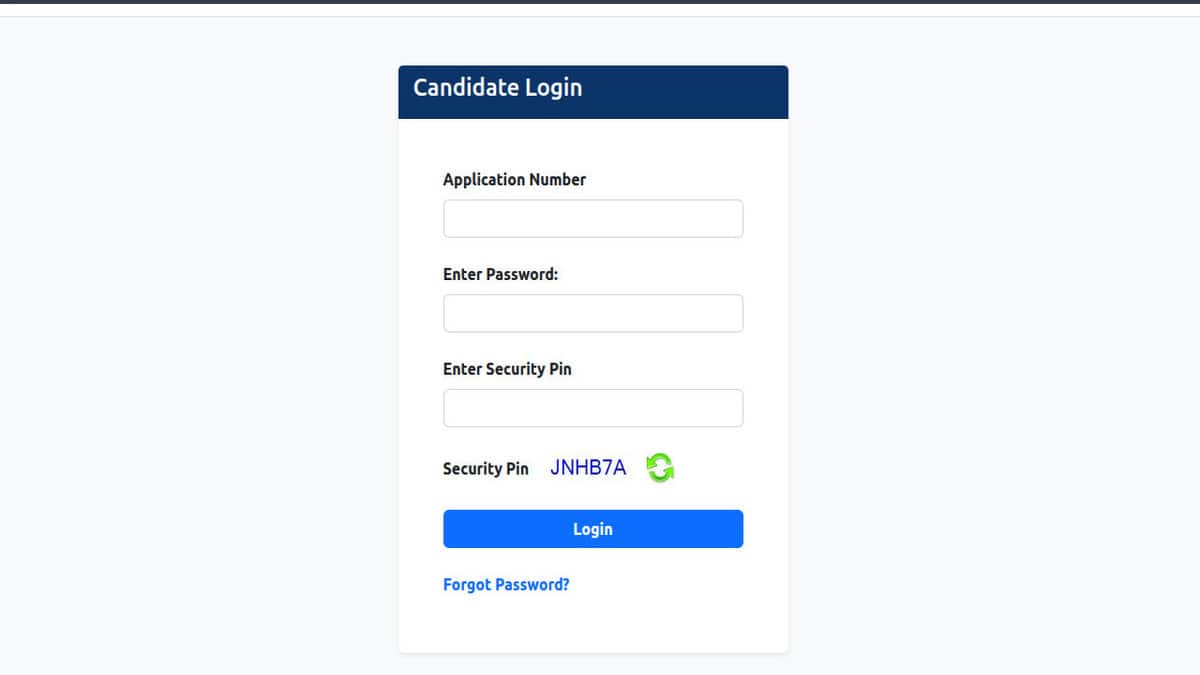Click the 'Application Number' field label
1200x675 pixels.
tap(514, 180)
